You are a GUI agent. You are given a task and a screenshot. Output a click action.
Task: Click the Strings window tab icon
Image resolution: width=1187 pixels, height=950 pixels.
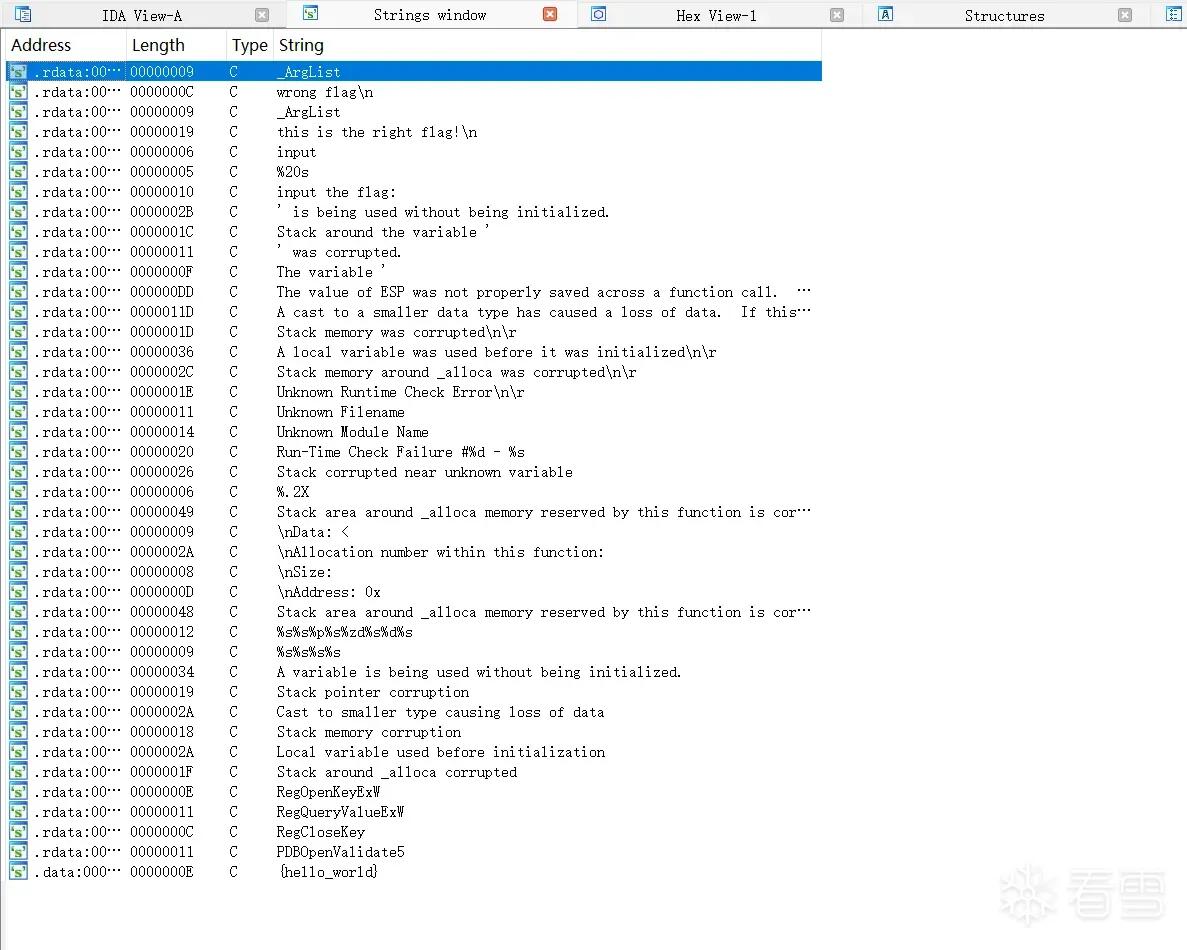point(310,14)
